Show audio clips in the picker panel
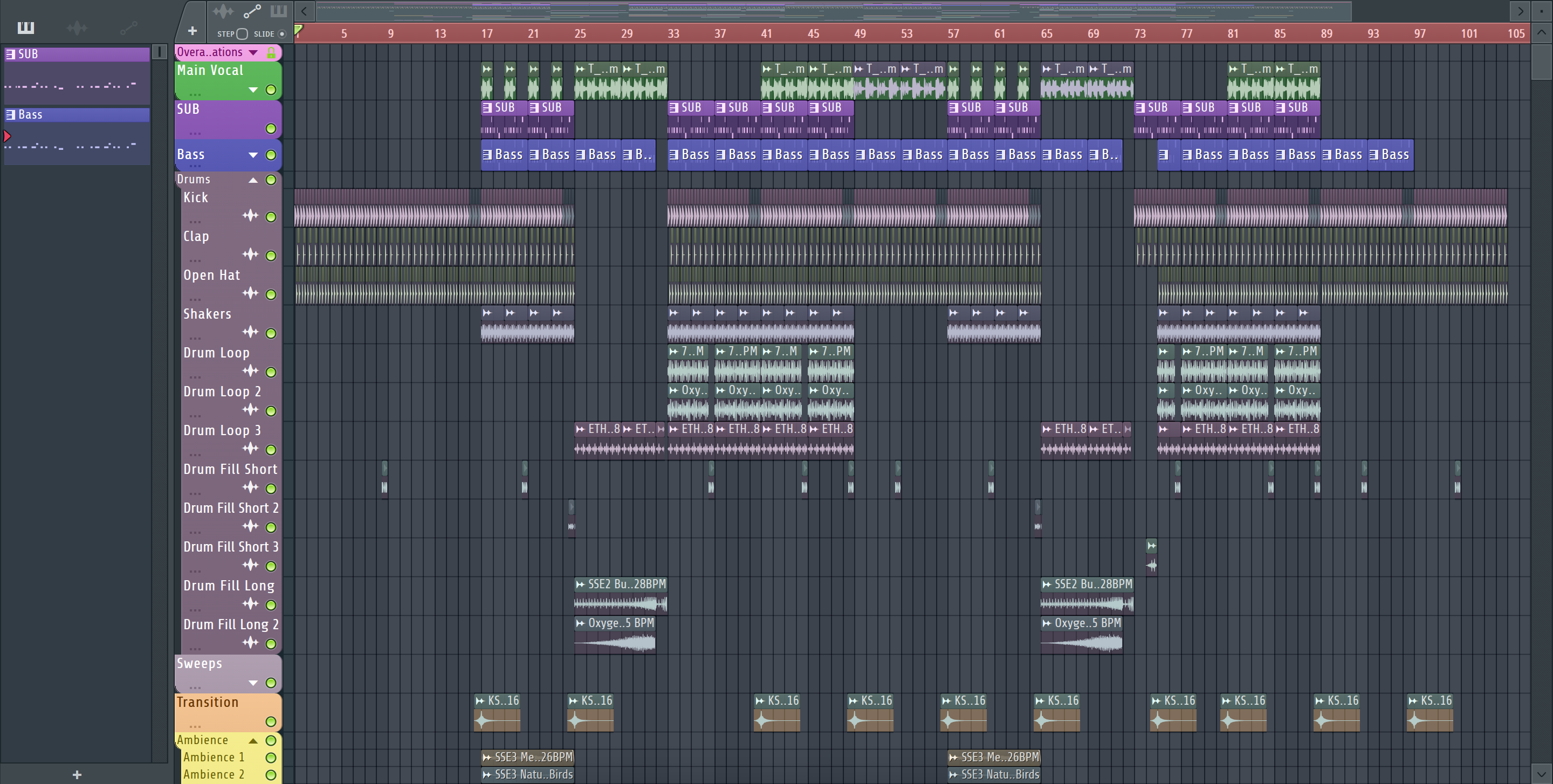Image resolution: width=1553 pixels, height=784 pixels. coord(77,27)
